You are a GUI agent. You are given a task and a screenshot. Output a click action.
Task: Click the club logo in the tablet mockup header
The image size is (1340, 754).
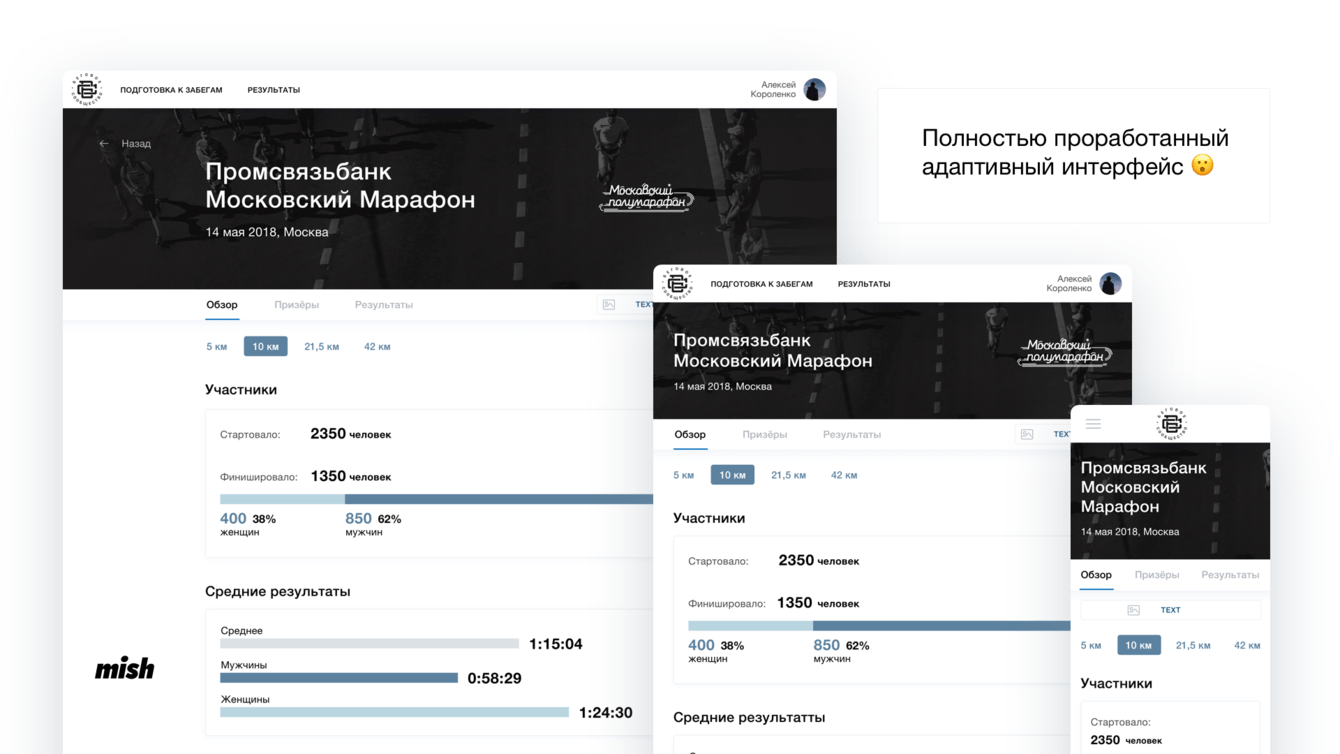677,283
